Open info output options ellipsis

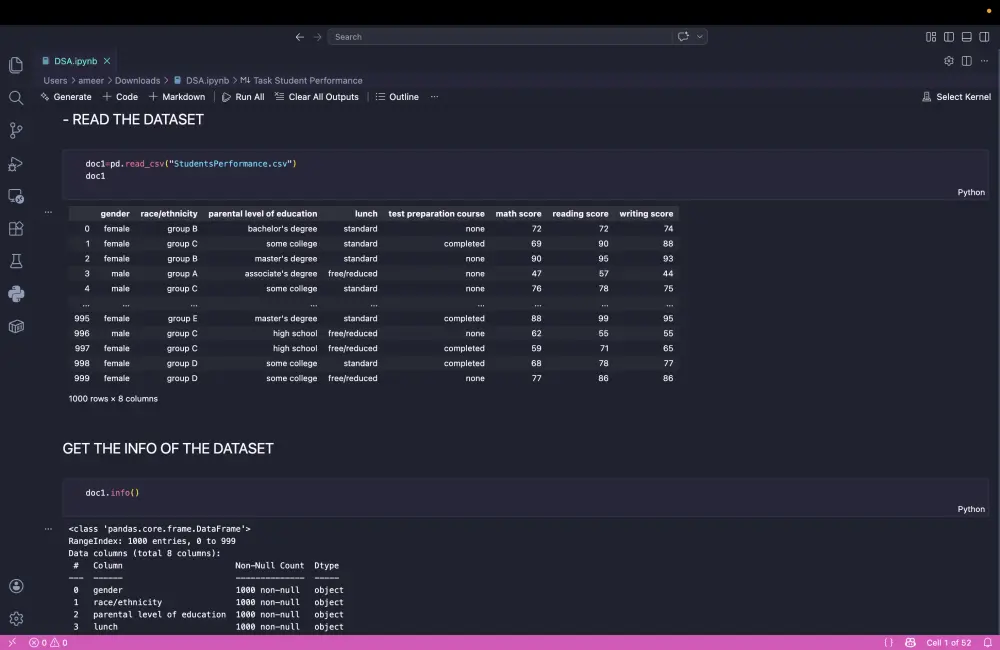tap(48, 529)
